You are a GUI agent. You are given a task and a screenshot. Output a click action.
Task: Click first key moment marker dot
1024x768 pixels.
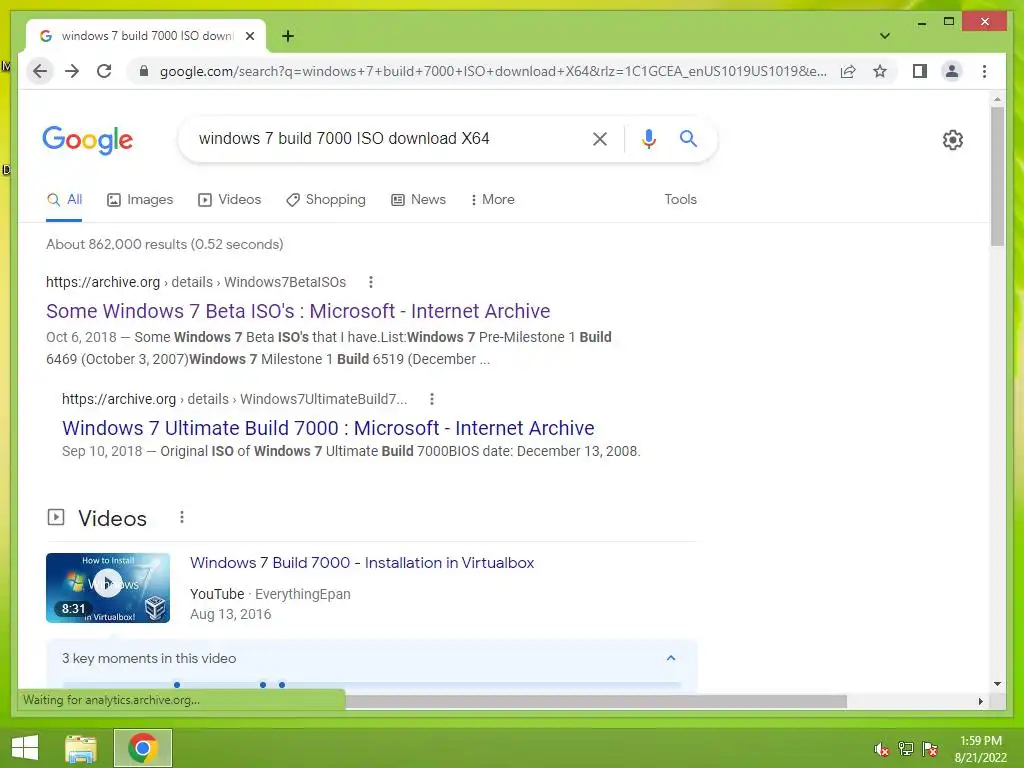point(177,685)
